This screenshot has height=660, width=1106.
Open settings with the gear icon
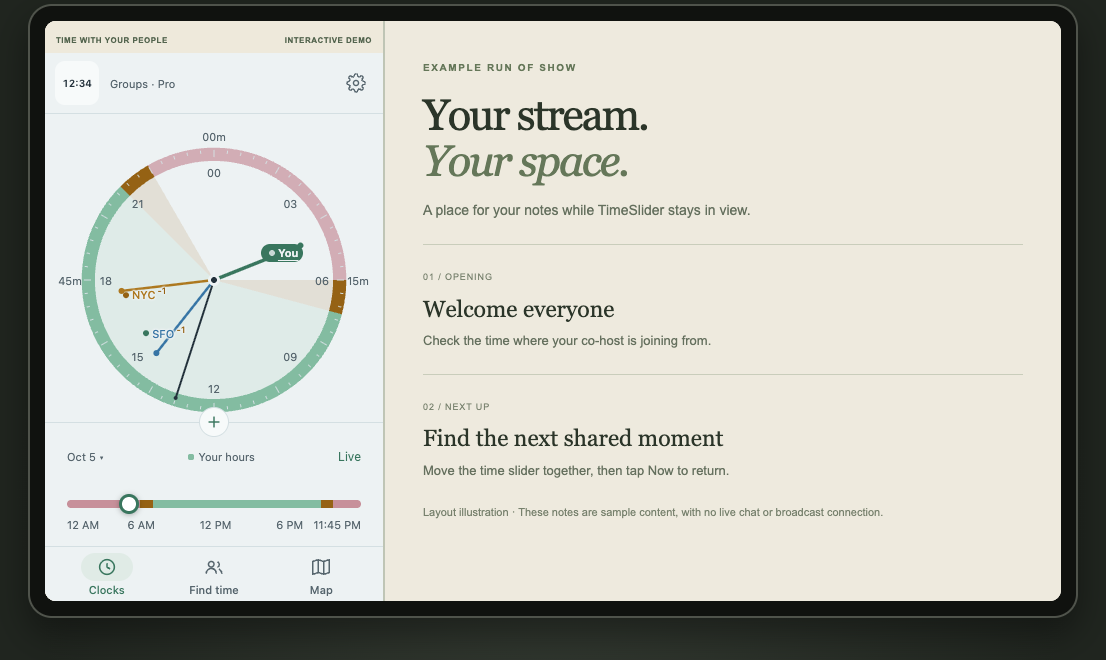(x=356, y=83)
